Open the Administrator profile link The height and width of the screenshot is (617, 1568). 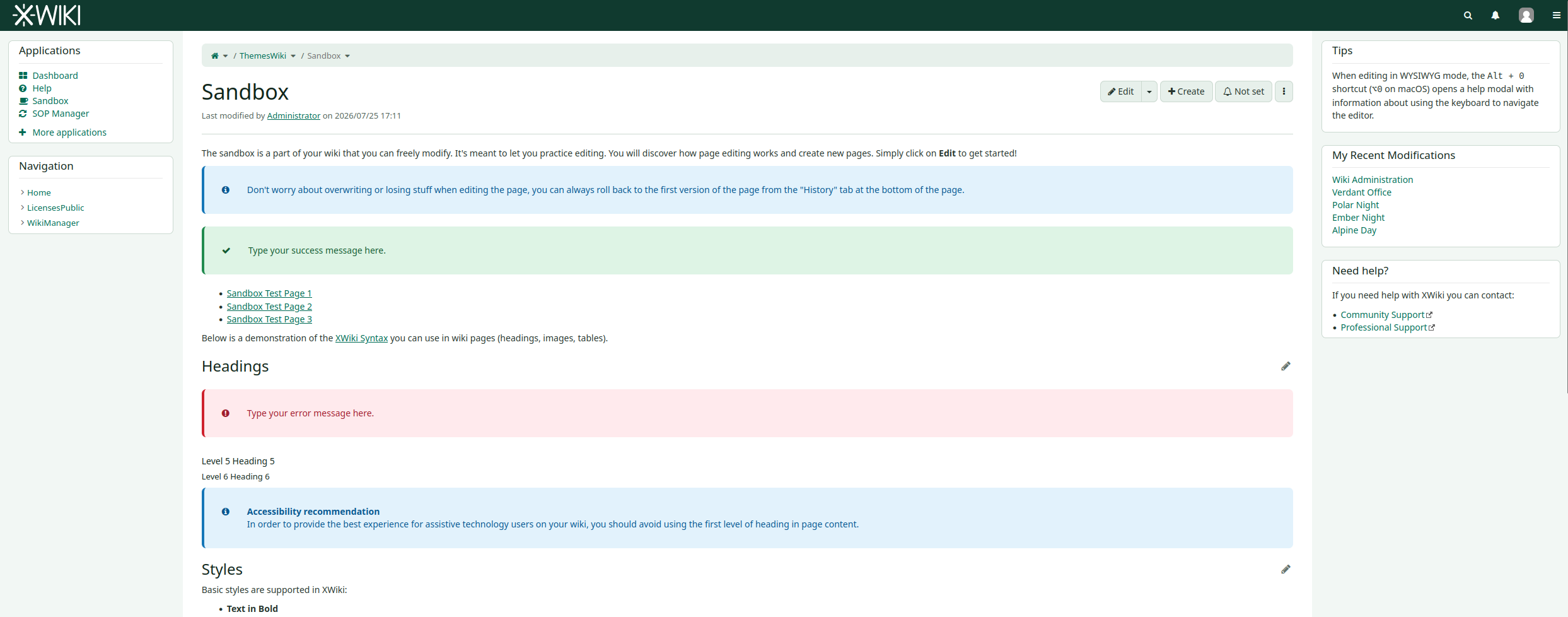(294, 115)
